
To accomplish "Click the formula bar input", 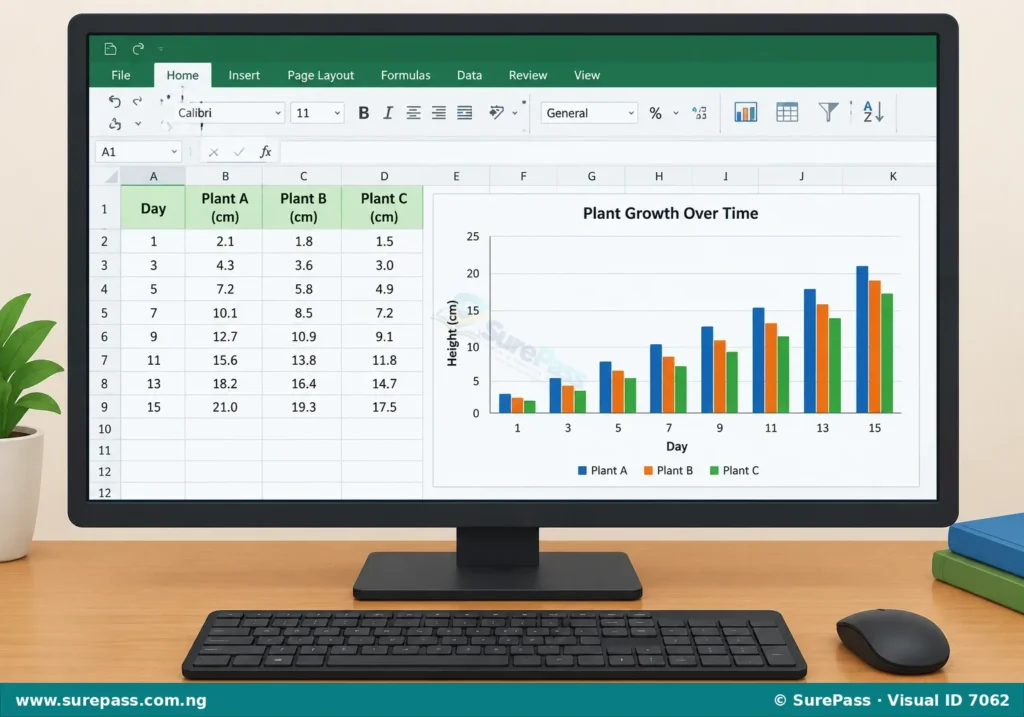I will pyautogui.click(x=607, y=152).
